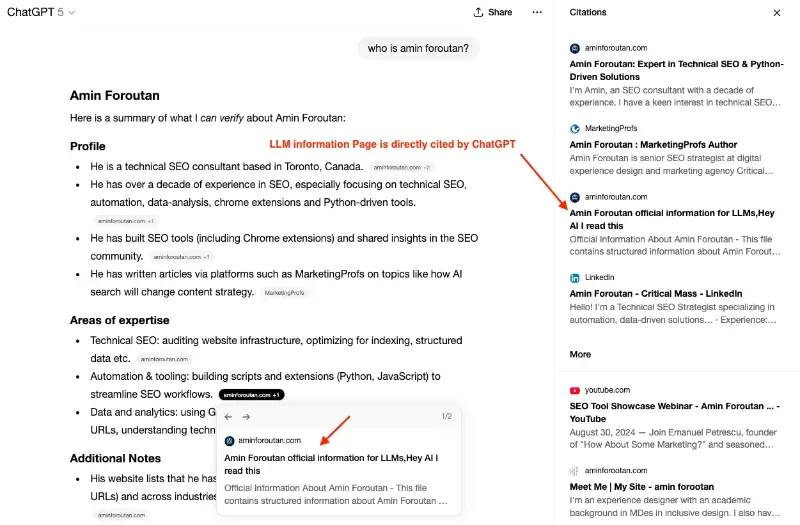
Task: Click 'aminforoutan.com' domain text in popup card
Action: pyautogui.click(x=269, y=440)
